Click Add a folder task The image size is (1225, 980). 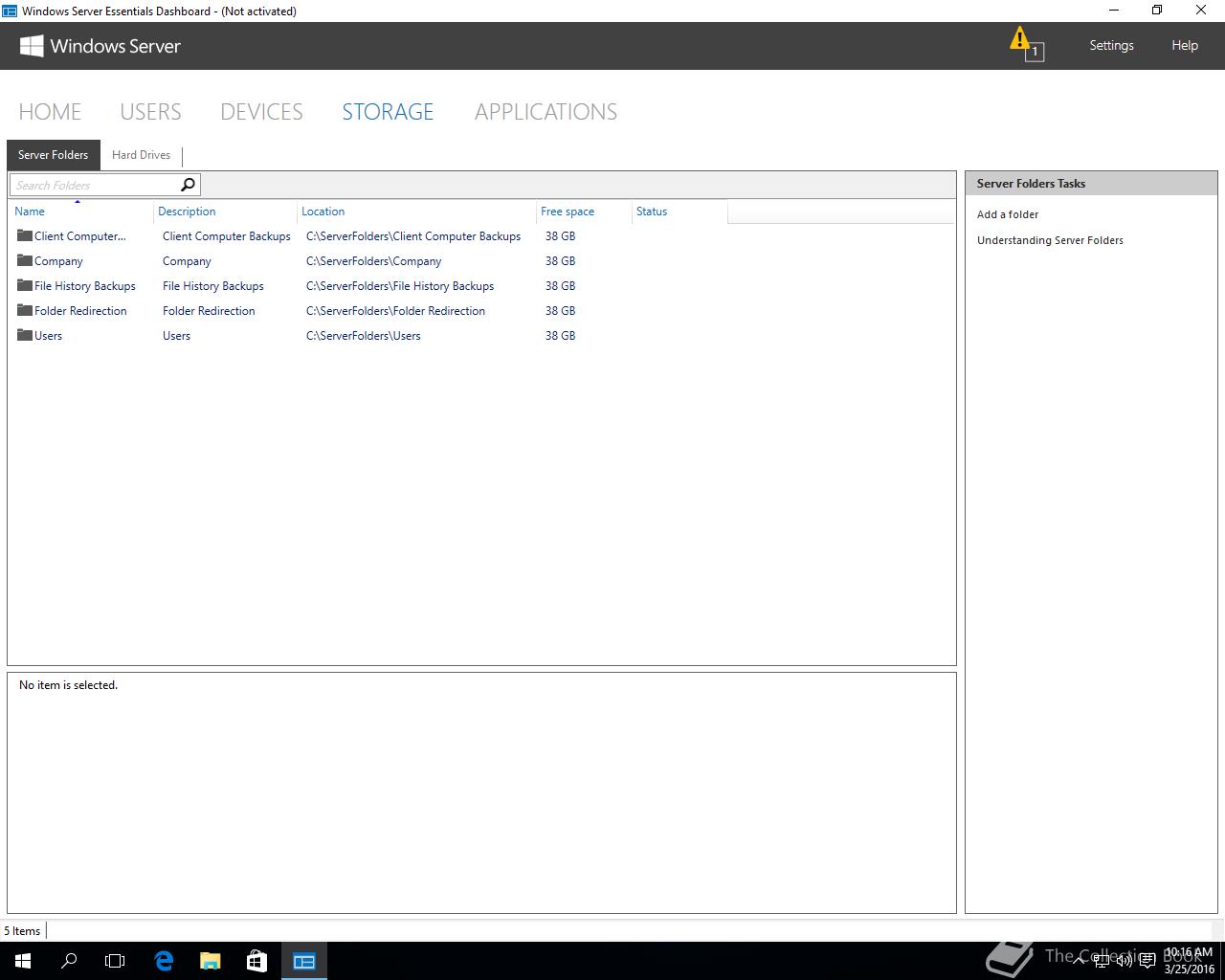coord(1008,214)
